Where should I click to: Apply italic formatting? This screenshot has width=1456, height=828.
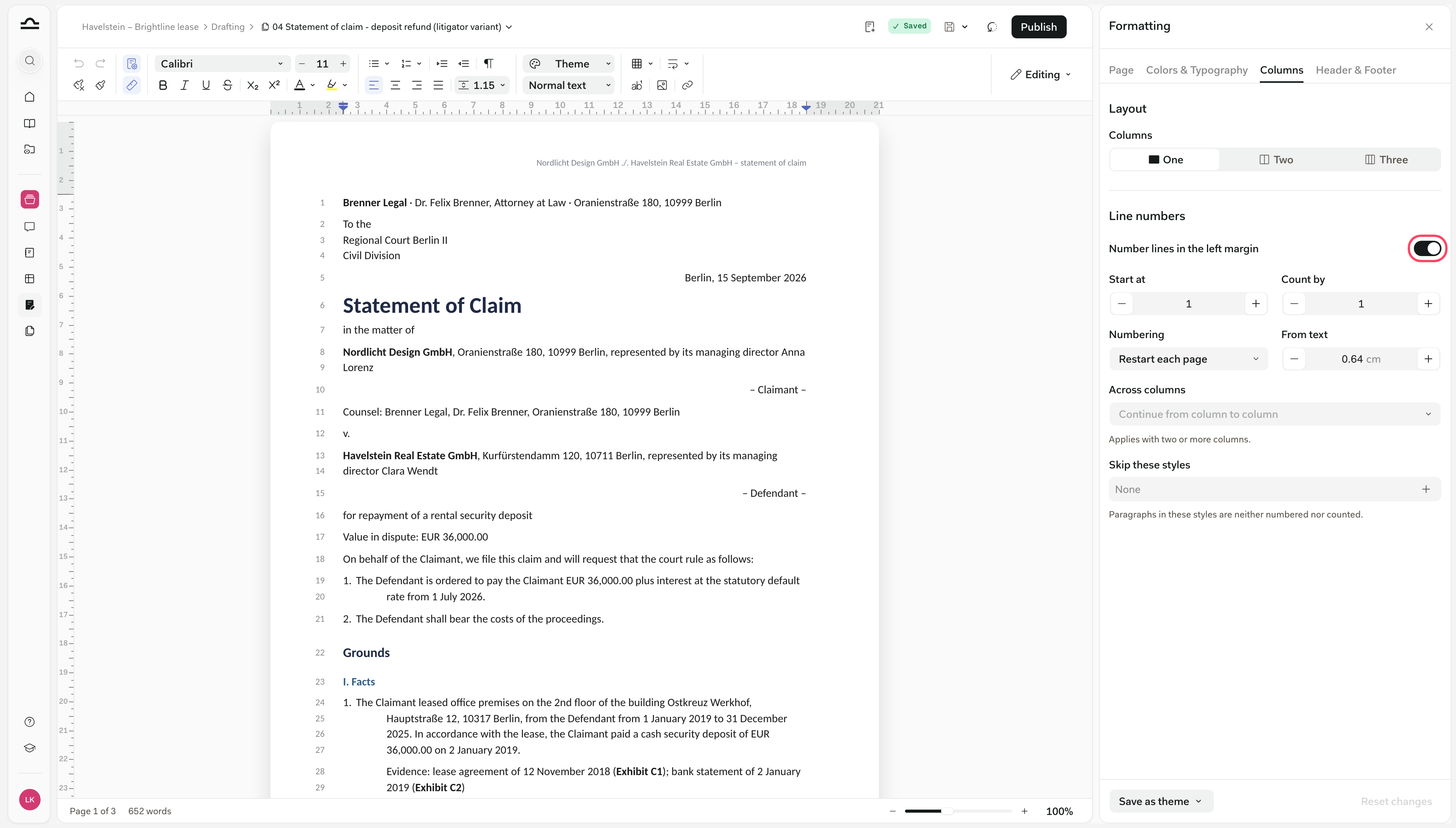(184, 85)
